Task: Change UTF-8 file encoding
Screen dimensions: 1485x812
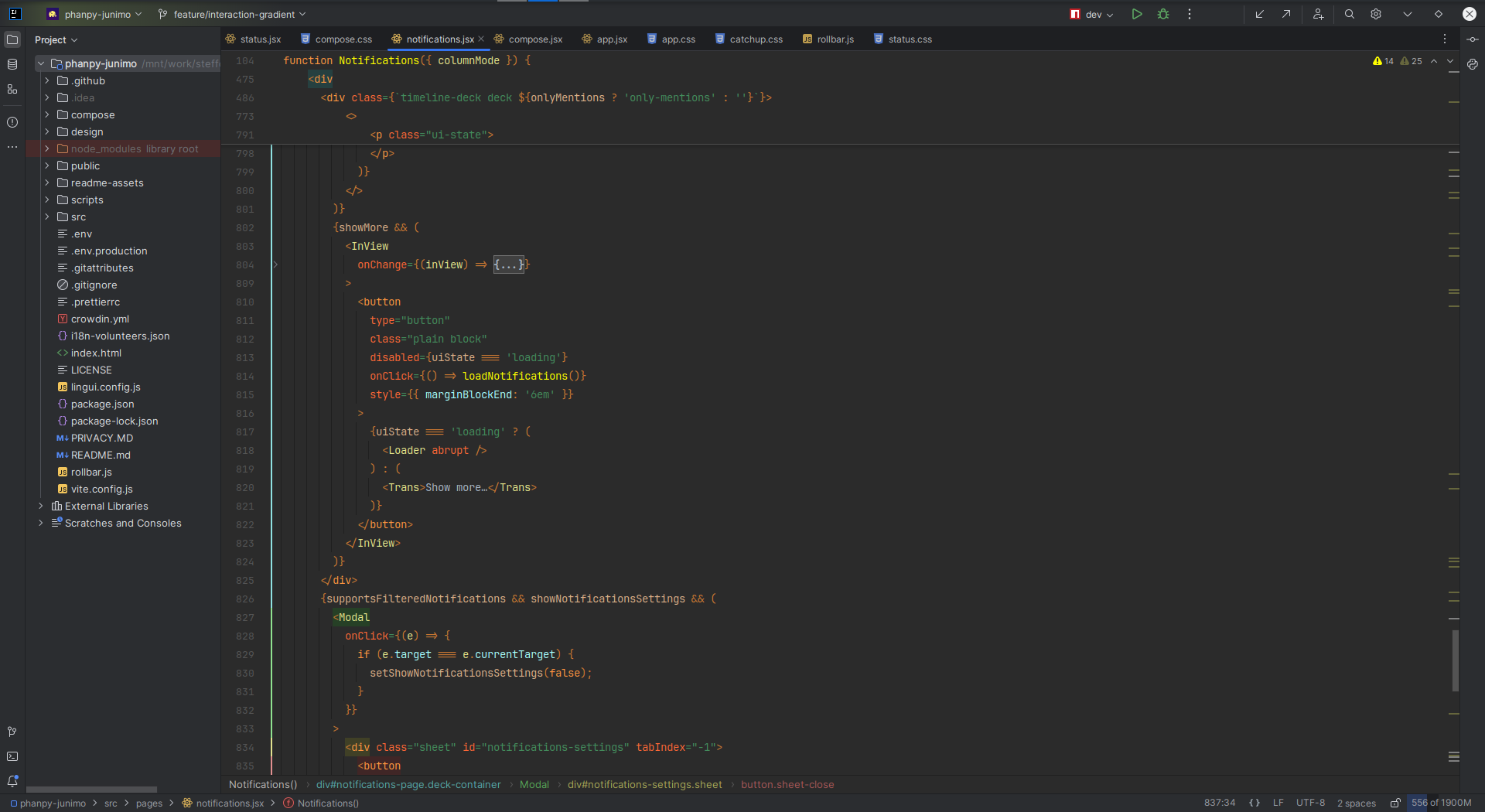Action: click(x=1311, y=803)
